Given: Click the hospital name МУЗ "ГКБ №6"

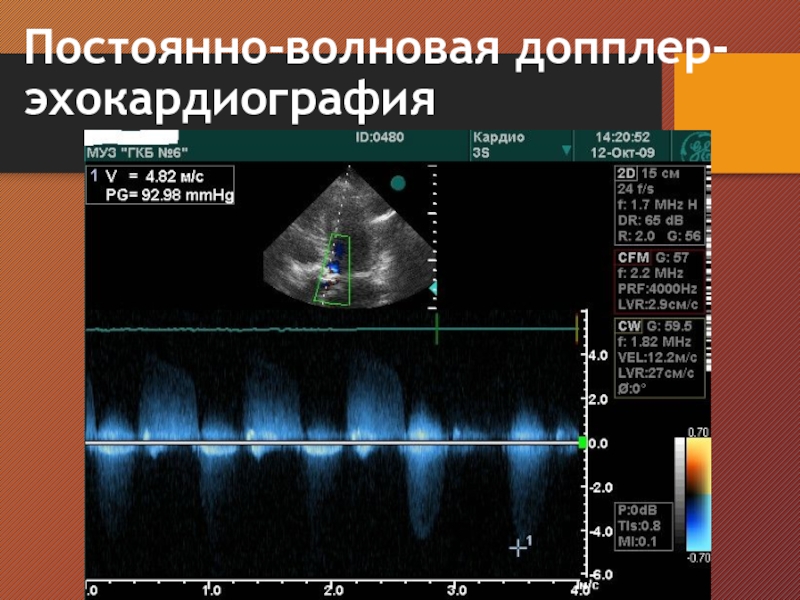Looking at the screenshot, I should coord(137,153).
